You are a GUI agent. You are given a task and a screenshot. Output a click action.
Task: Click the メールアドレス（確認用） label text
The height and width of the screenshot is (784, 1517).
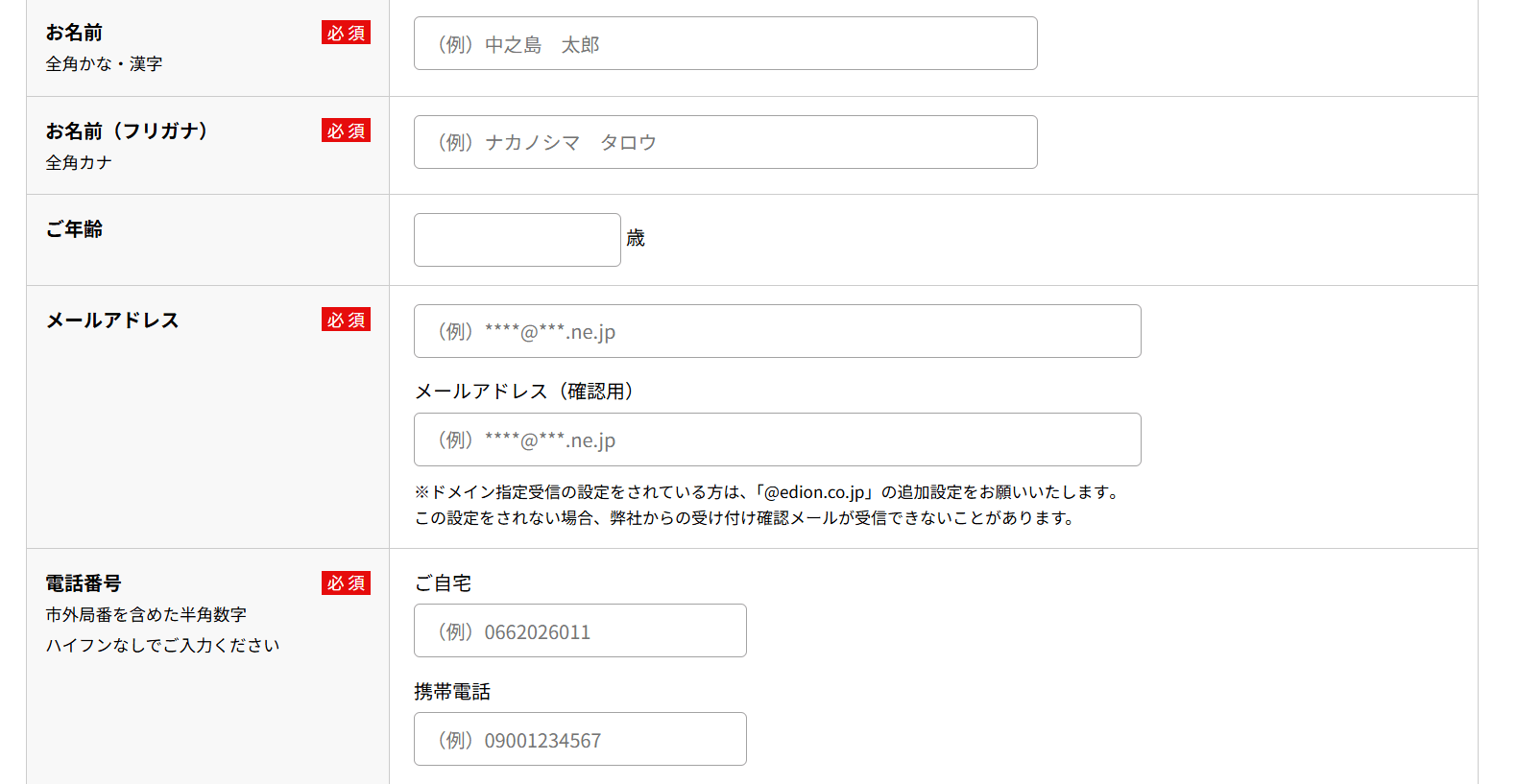pyautogui.click(x=524, y=392)
